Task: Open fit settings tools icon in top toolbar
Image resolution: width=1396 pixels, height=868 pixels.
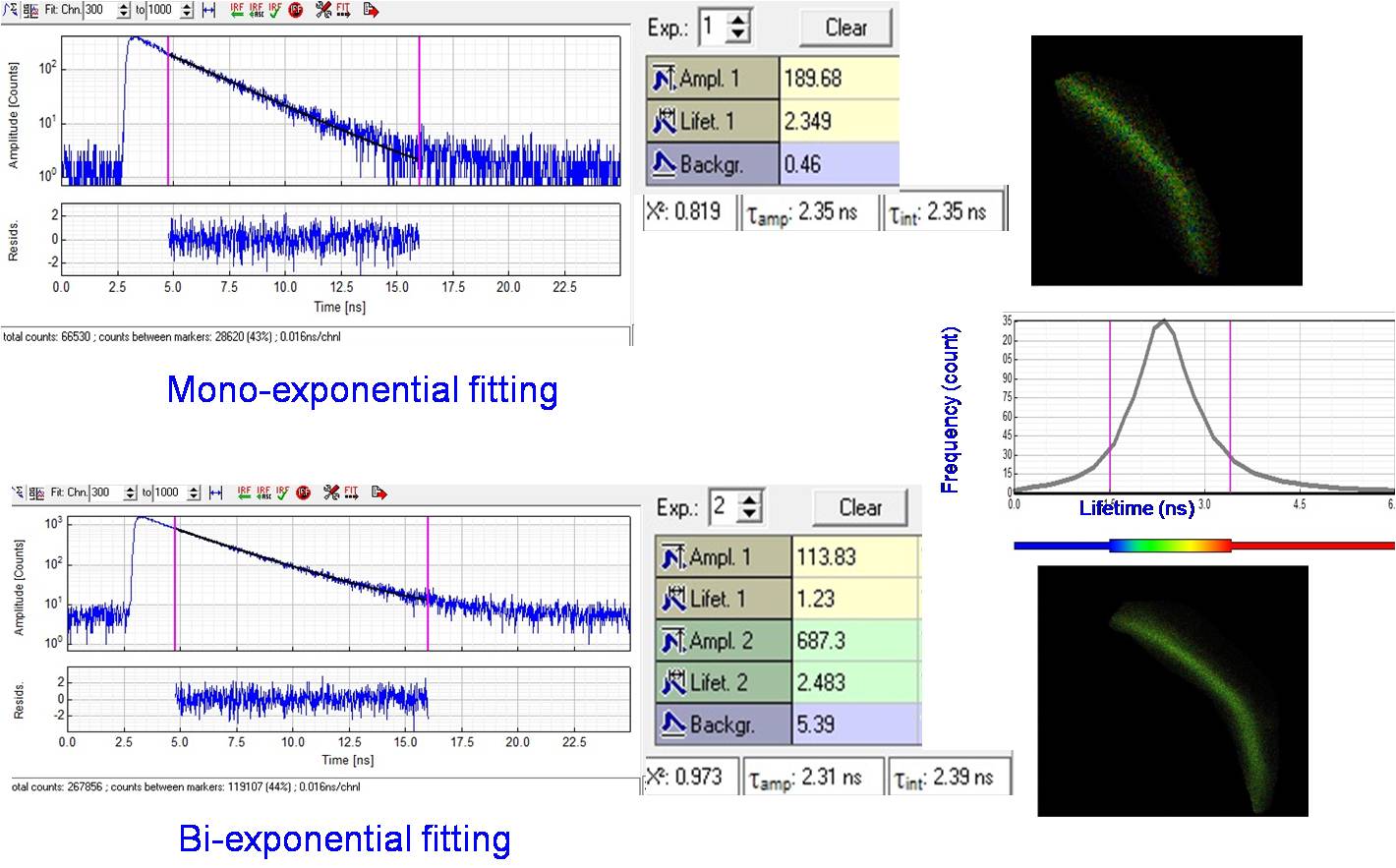Action: pos(323,10)
